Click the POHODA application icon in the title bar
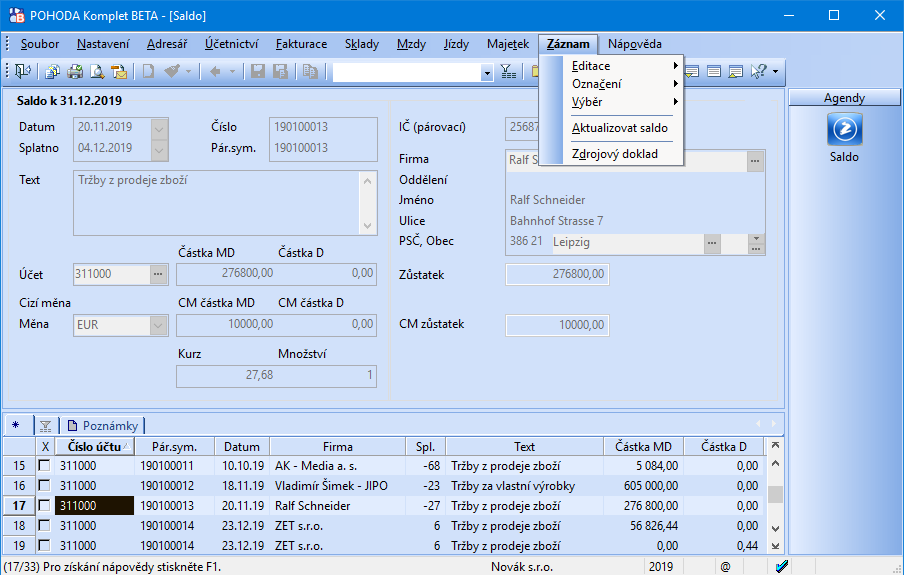The height and width of the screenshot is (575, 904). (17, 16)
